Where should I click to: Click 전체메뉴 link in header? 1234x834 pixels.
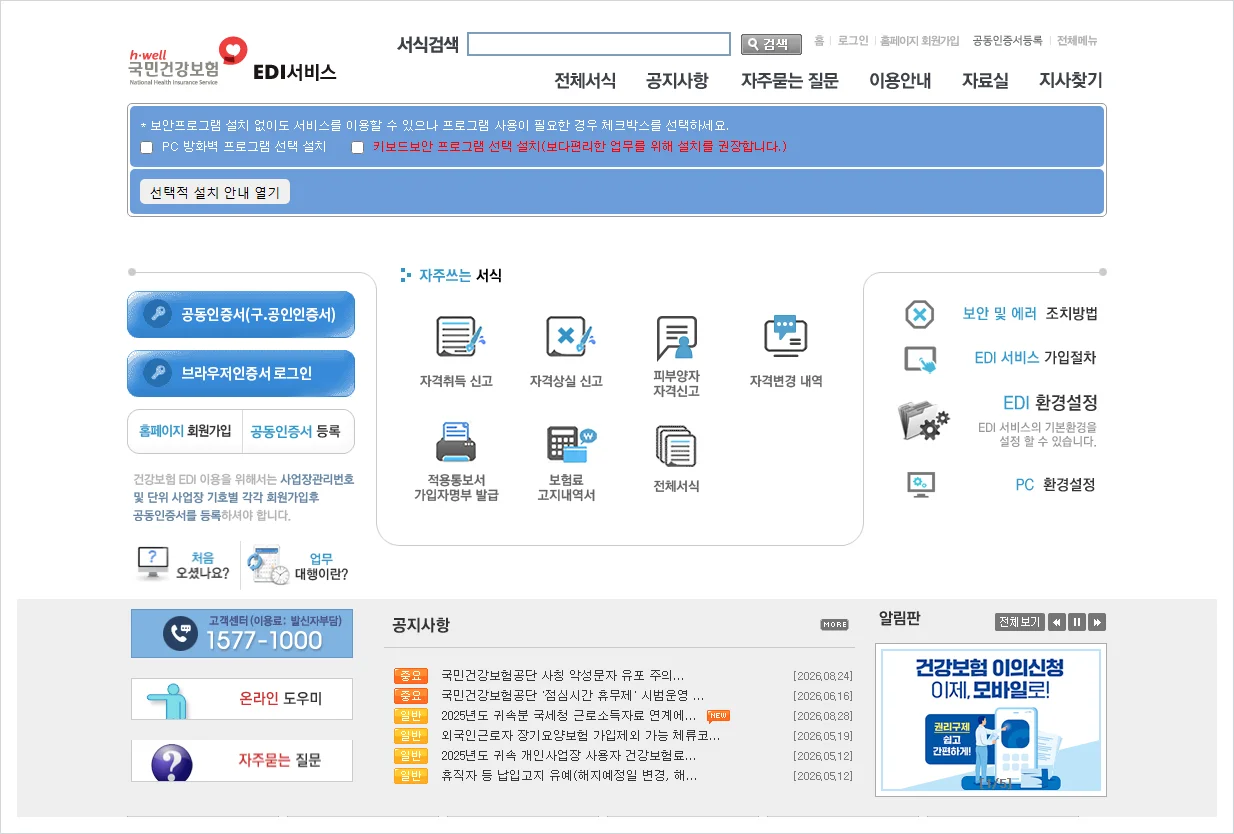[x=1077, y=41]
